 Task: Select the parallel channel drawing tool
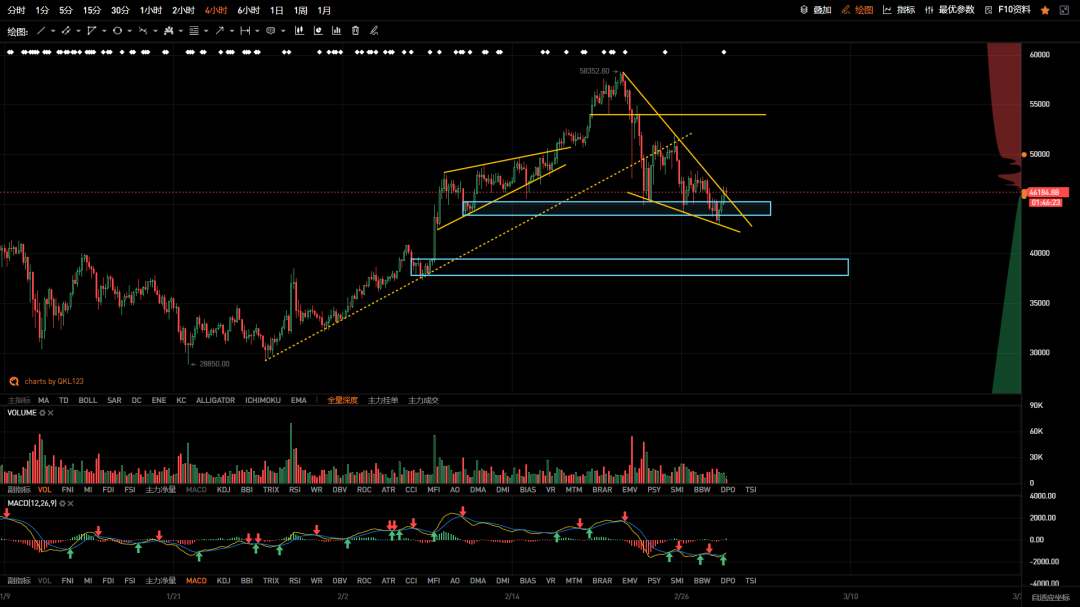65,31
